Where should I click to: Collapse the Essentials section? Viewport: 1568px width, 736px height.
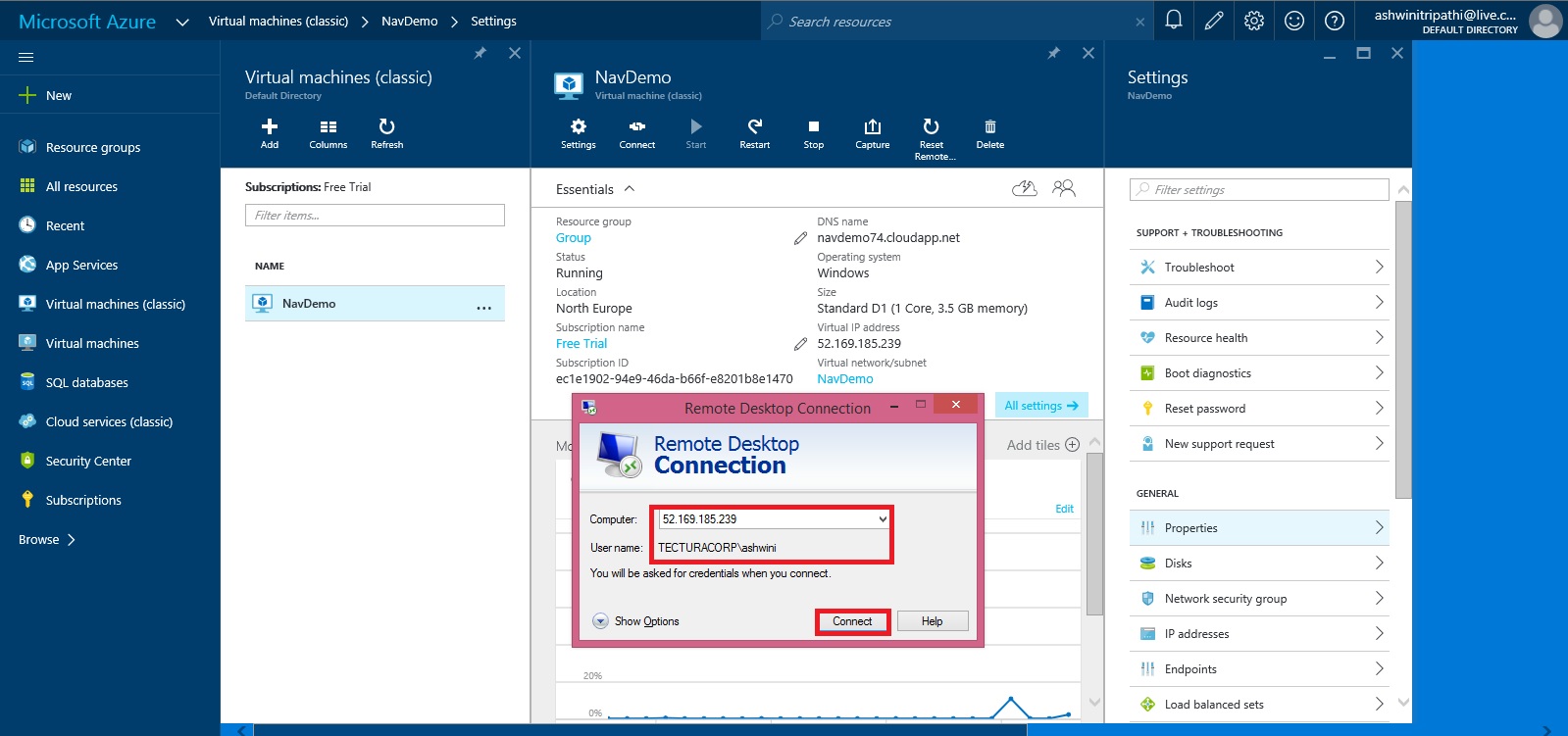[x=630, y=189]
